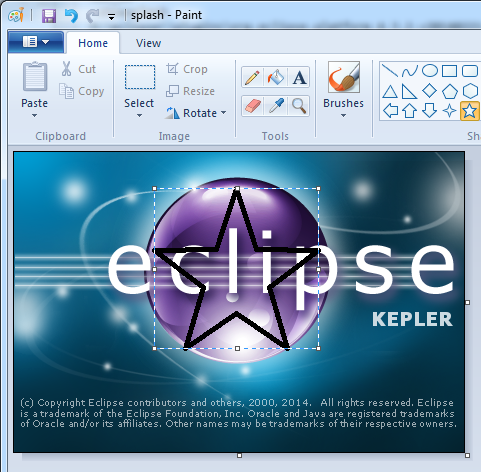Viewport: 481px width, 472px height.
Task: Choose the Oval shape
Action: 430,71
